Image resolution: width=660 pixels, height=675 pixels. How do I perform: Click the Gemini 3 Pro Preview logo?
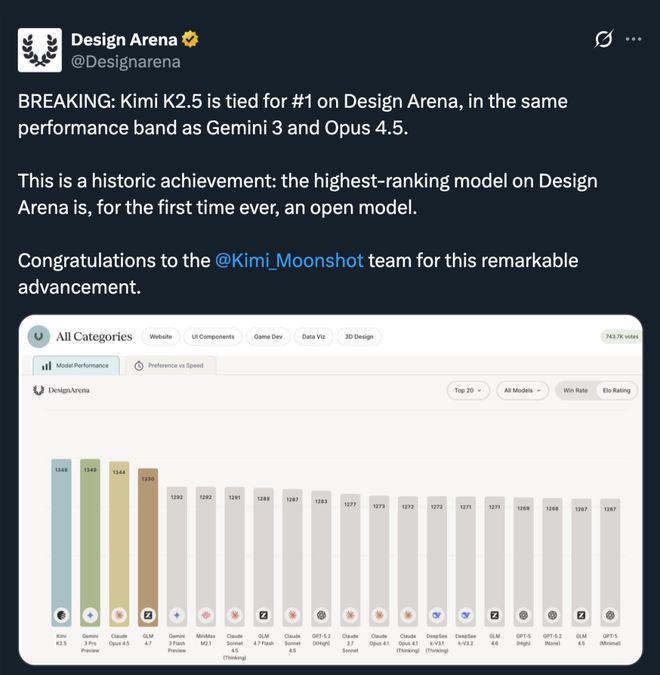[90, 614]
